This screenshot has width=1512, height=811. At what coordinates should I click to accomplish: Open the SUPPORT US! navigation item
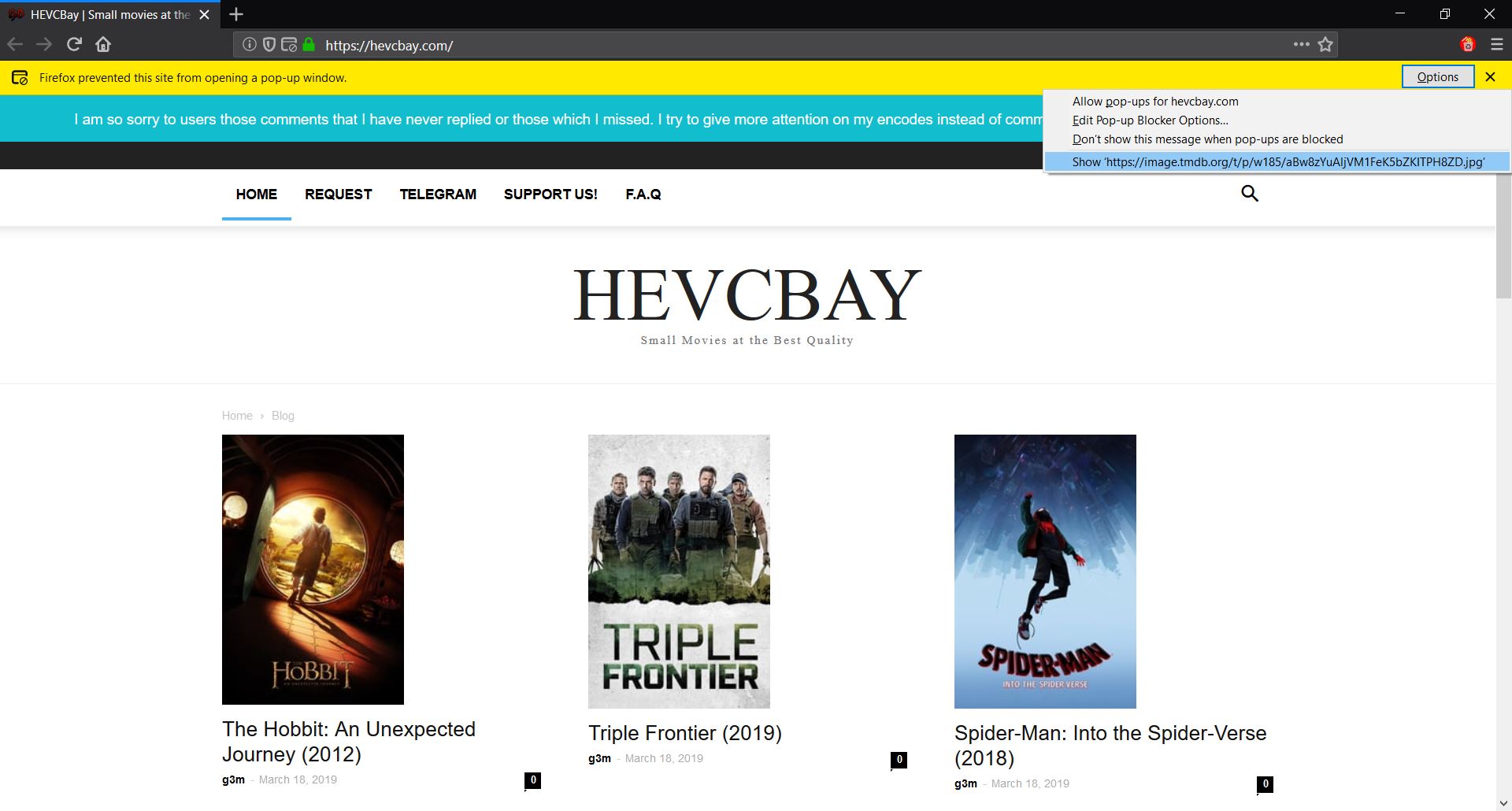click(x=550, y=194)
